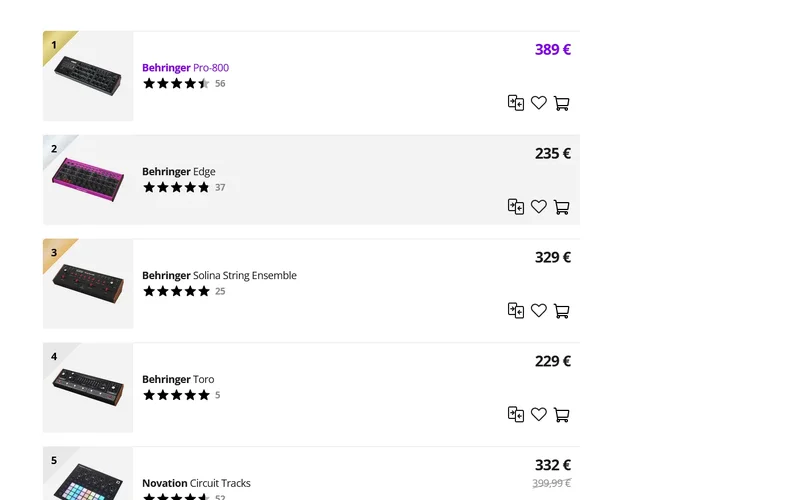Add Behringer Pro-800 to wishlist
Screen dimensions: 800x500
click(x=539, y=103)
